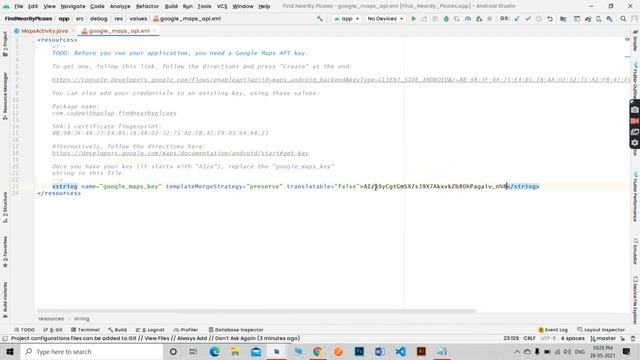Open the Layout Inspector

pos(601,330)
